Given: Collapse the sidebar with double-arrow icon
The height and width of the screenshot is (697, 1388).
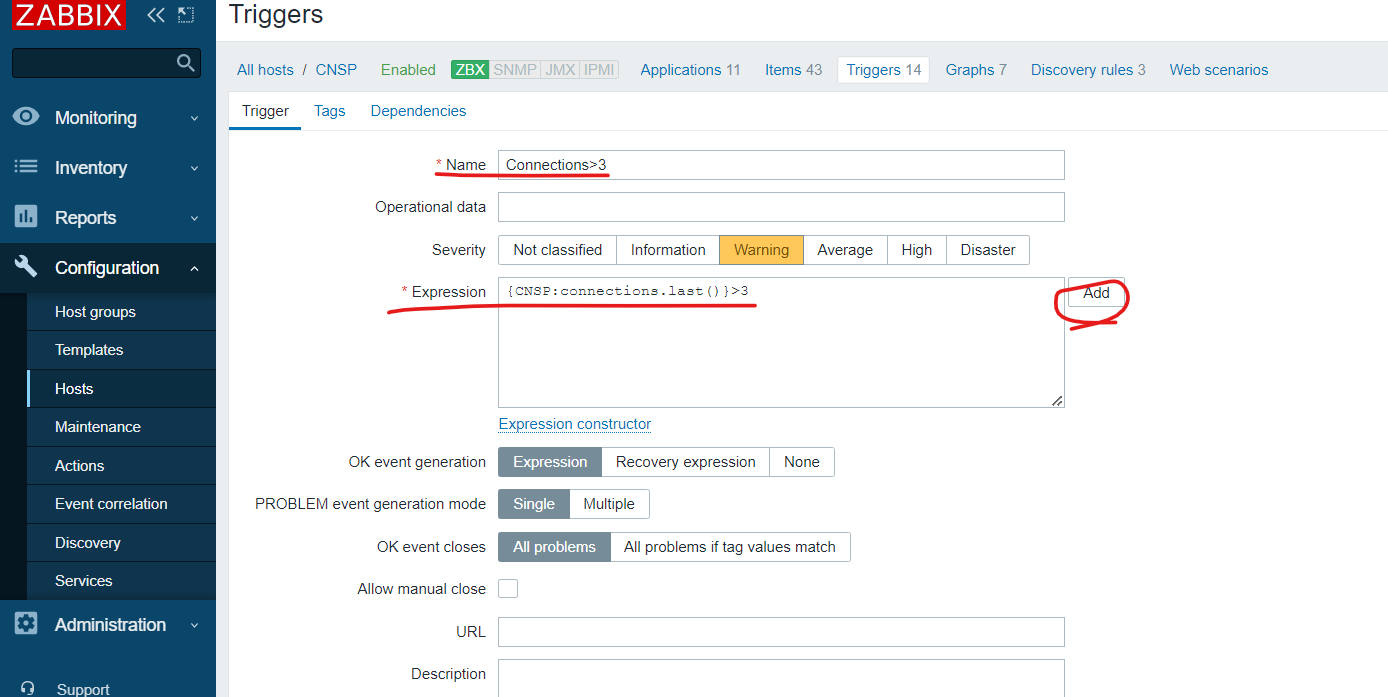Looking at the screenshot, I should (x=156, y=15).
